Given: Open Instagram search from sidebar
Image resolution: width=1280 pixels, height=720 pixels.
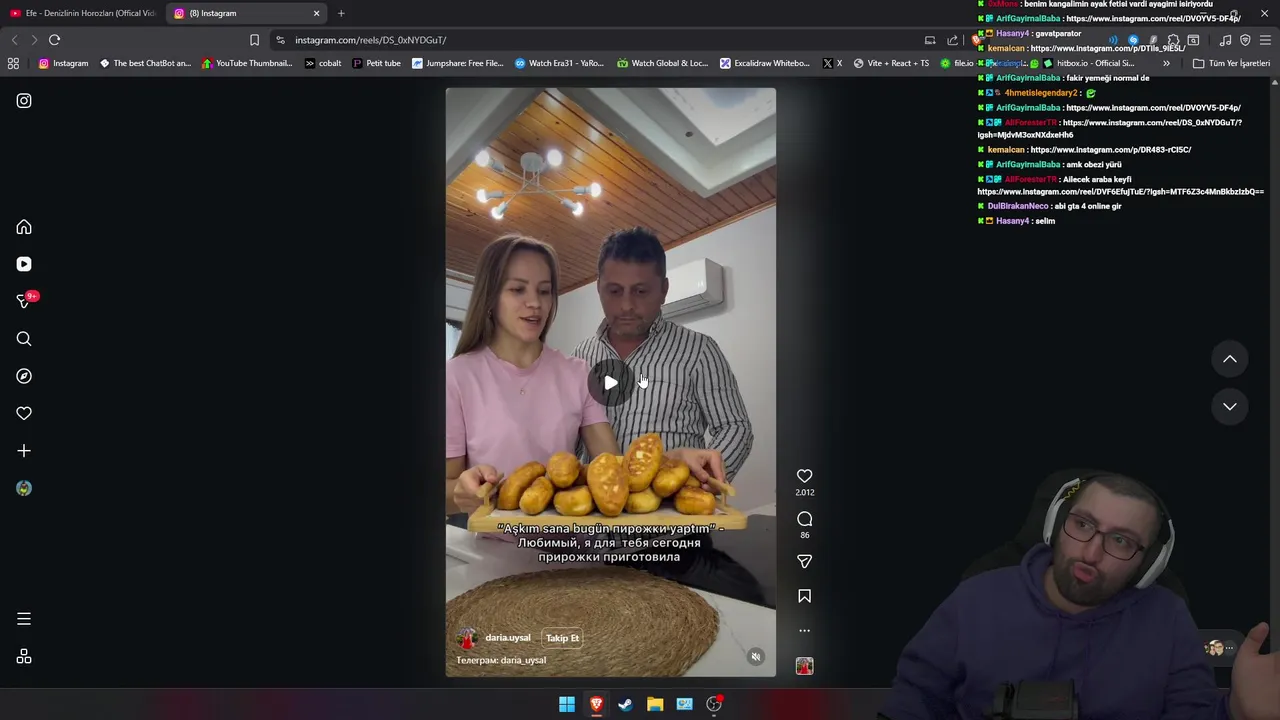Looking at the screenshot, I should coord(24,339).
